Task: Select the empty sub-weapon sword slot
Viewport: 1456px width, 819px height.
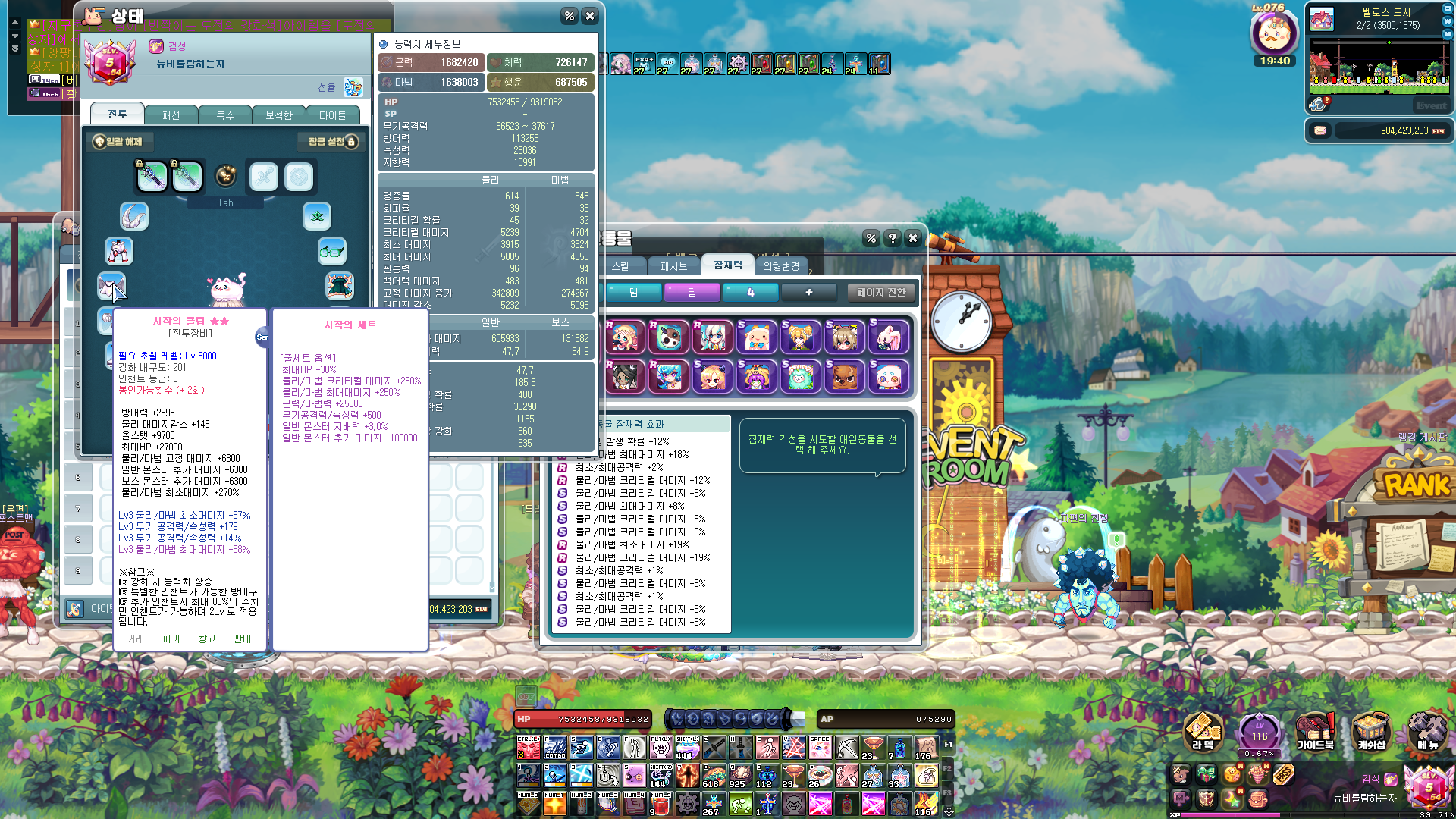Action: [264, 177]
